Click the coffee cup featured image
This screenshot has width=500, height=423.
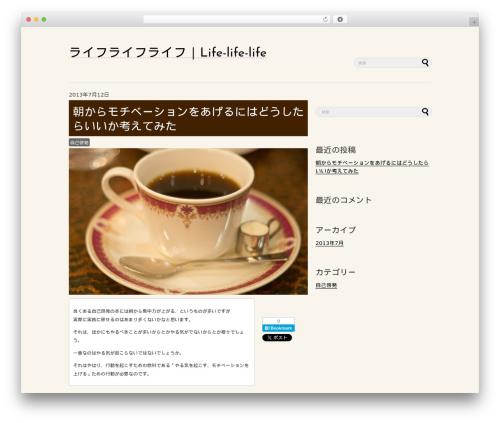[x=188, y=221]
